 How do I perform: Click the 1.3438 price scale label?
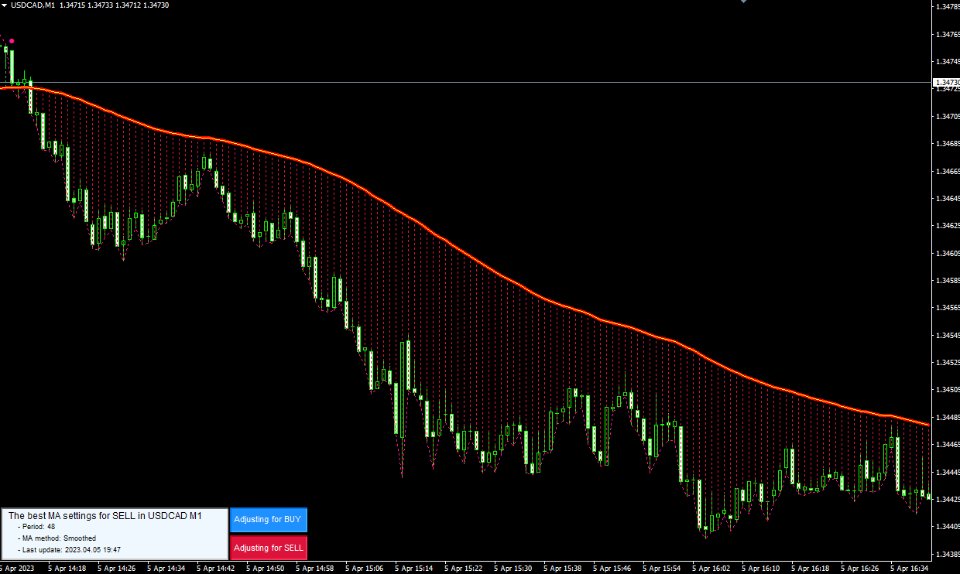(948, 554)
